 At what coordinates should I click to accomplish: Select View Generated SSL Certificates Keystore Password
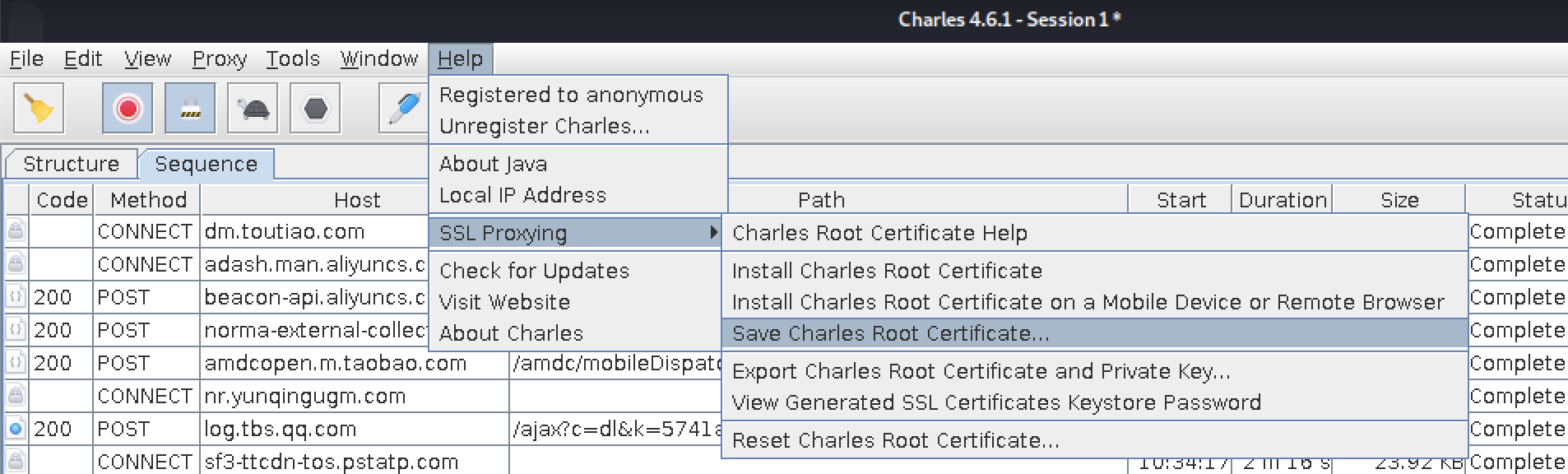point(1095,402)
